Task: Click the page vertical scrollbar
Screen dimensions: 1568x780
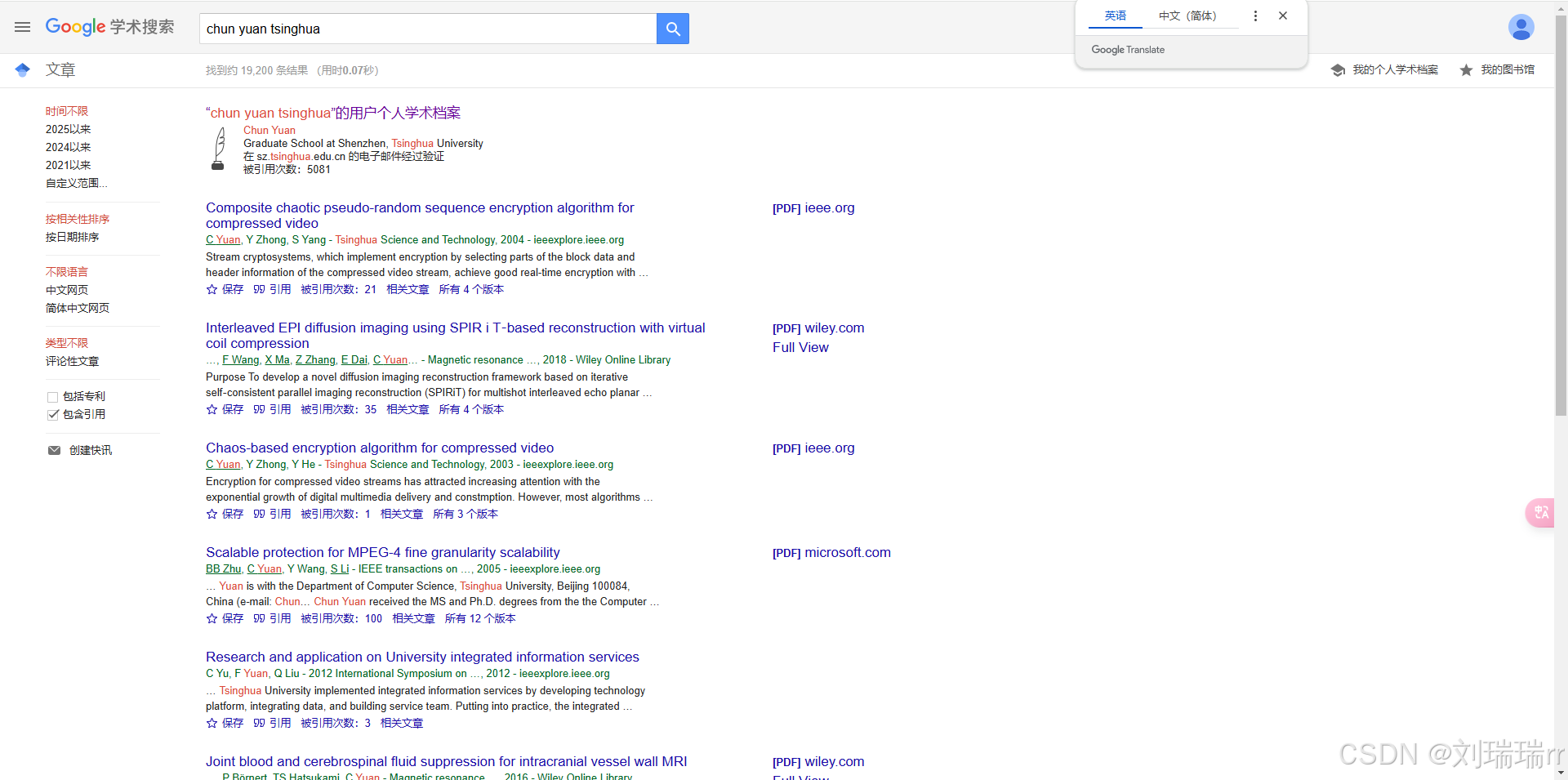Action: point(1561,216)
